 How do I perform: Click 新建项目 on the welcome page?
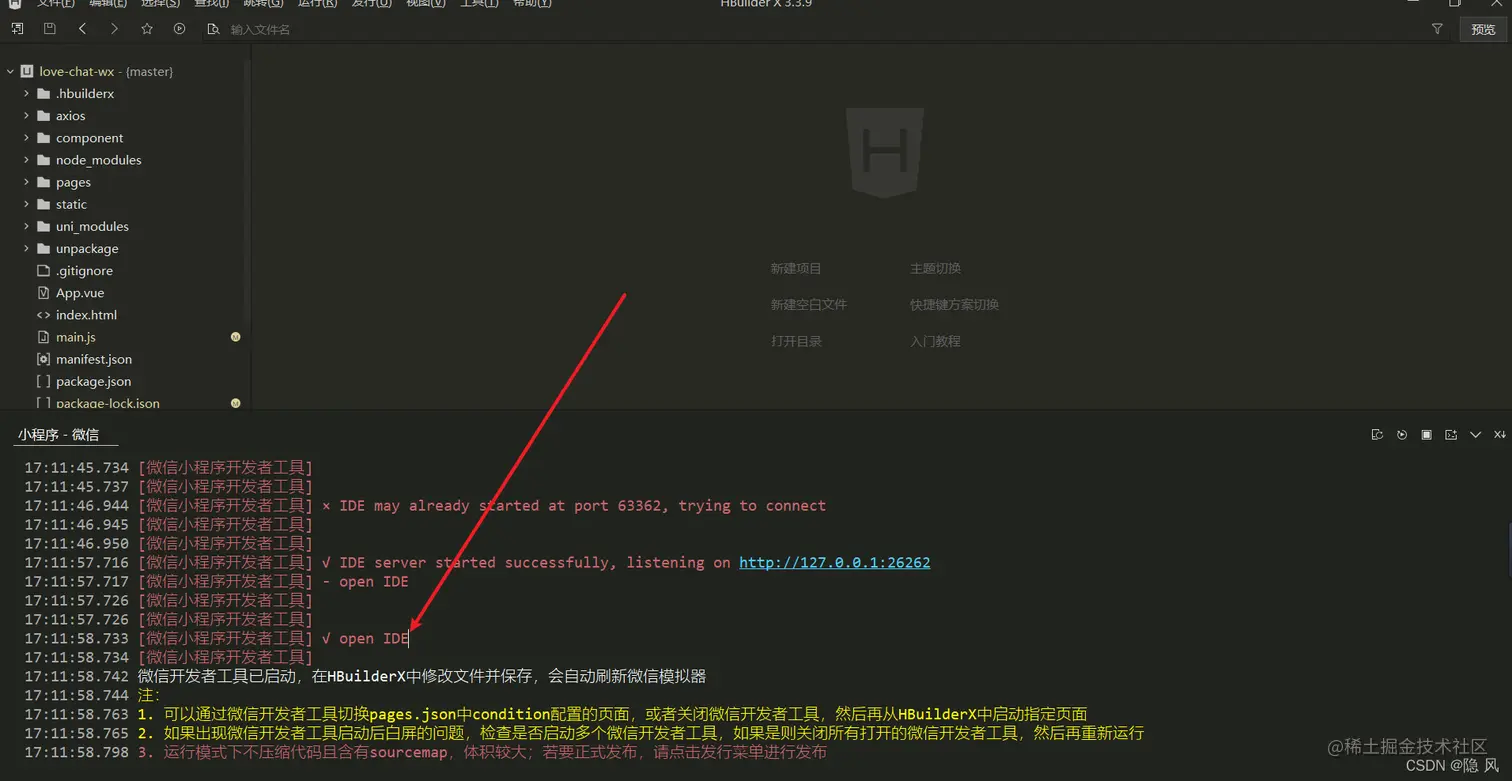pyautogui.click(x=796, y=268)
